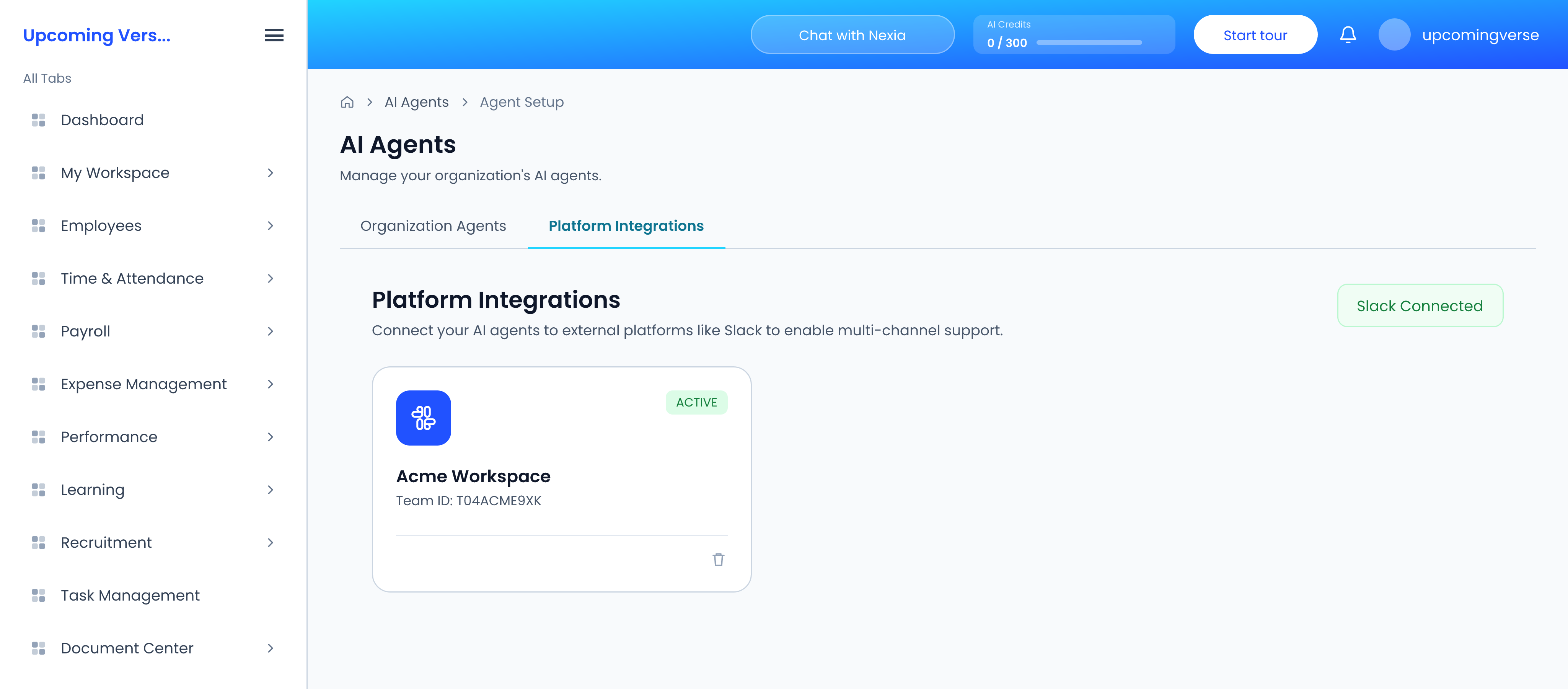
Task: Click the ACTIVE status badge
Action: coord(696,402)
